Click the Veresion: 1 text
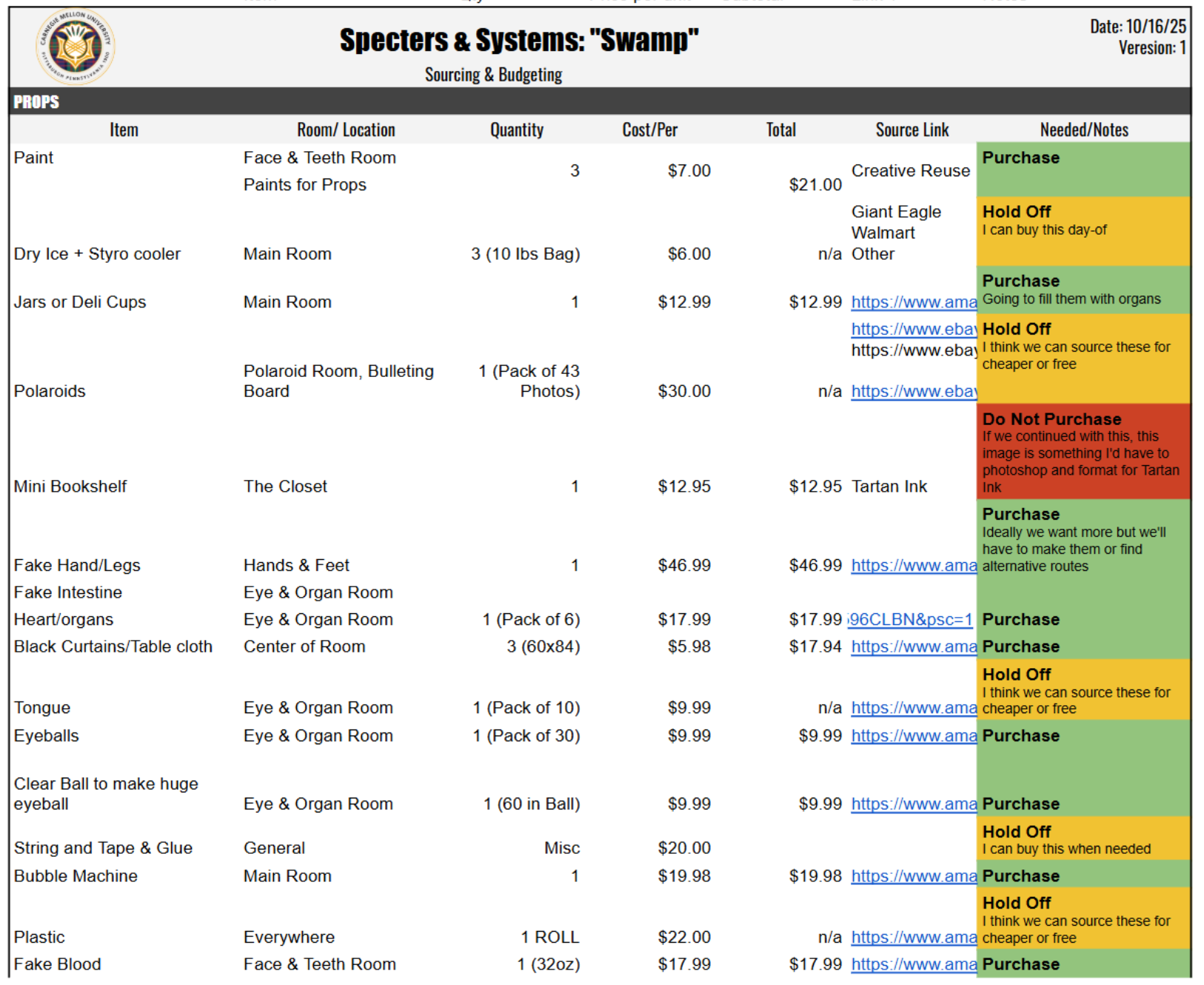 tap(1152, 48)
